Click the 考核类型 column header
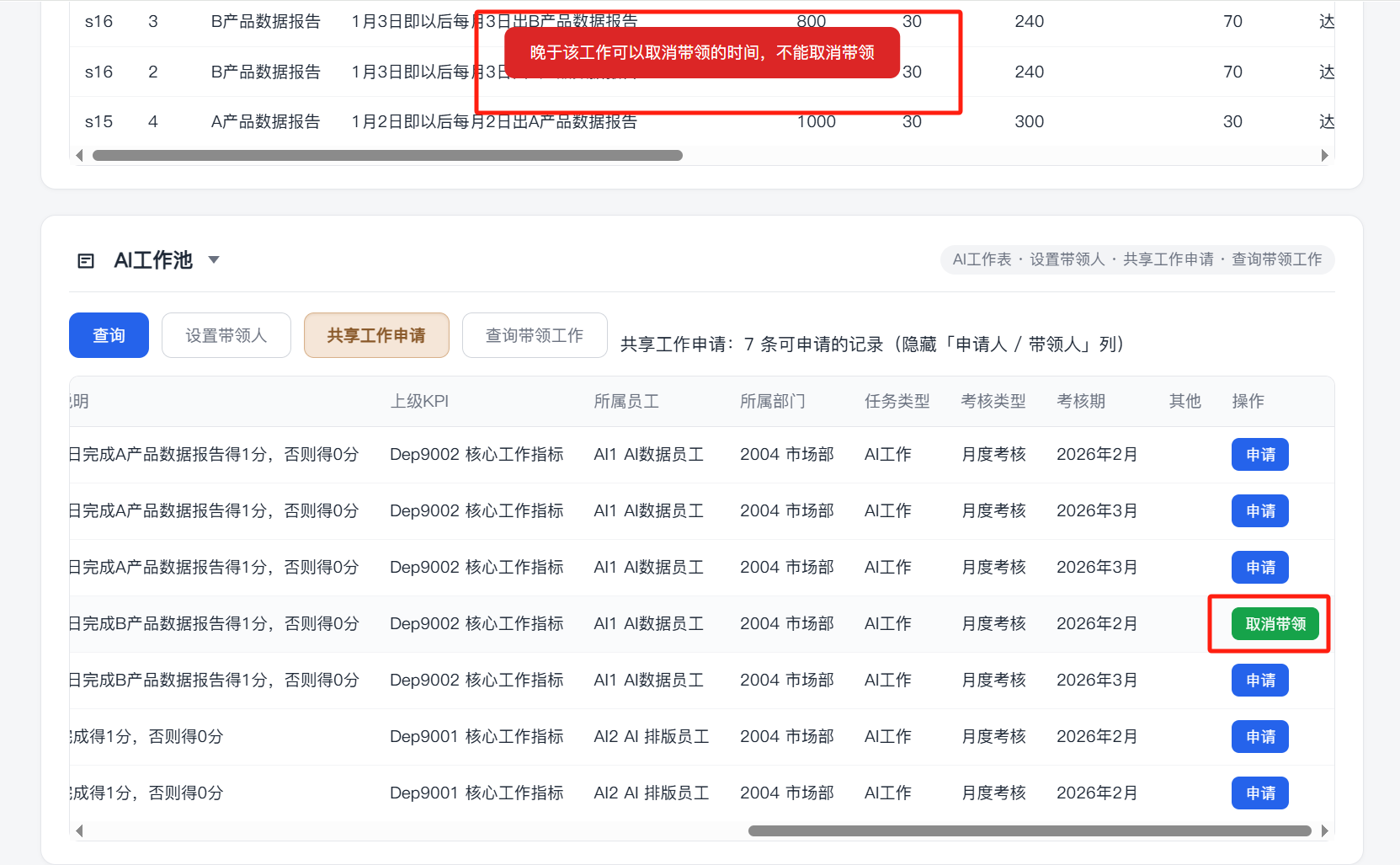This screenshot has width=1400, height=865. [x=993, y=401]
